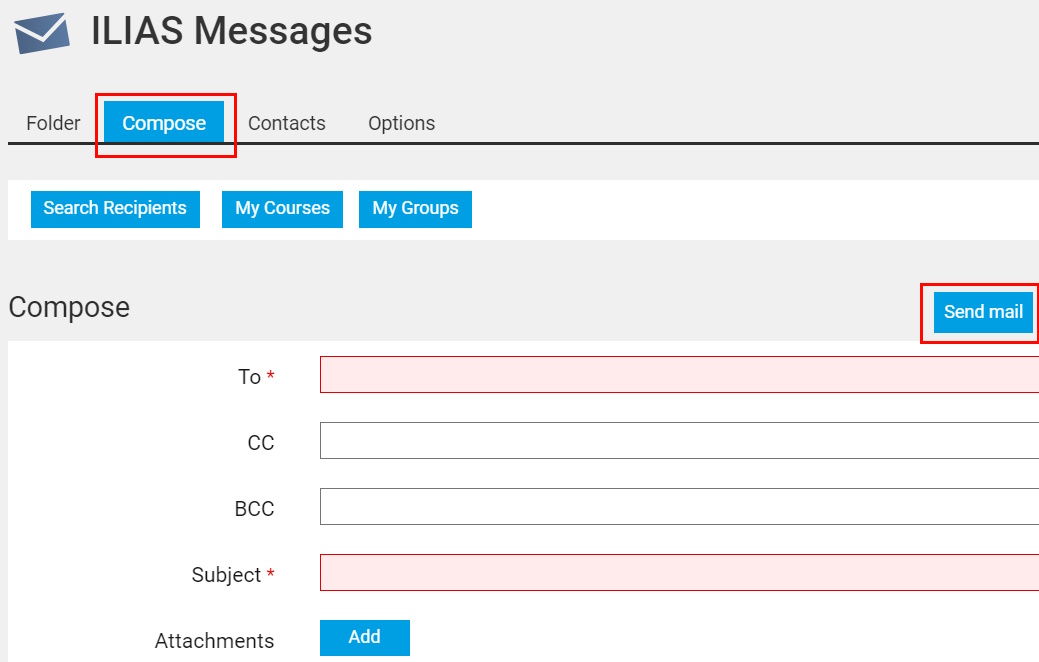
Task: Select the BCC input box
Action: pos(678,507)
